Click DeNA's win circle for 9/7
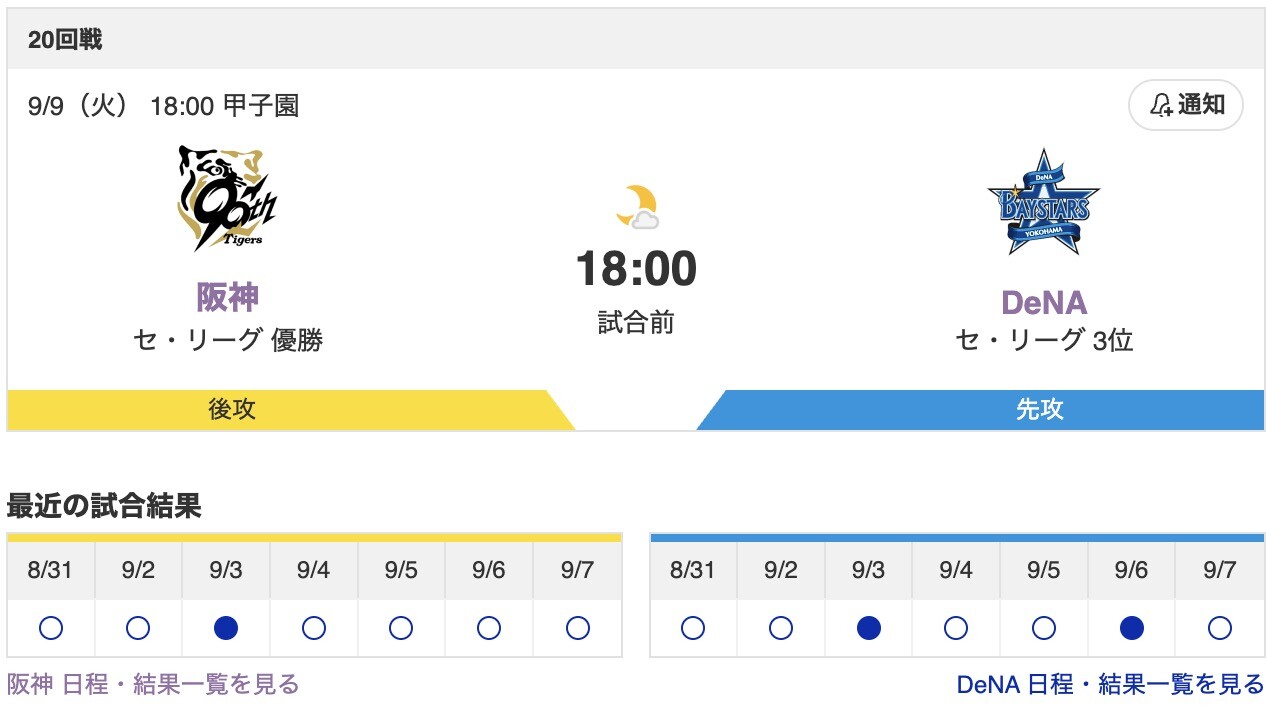This screenshot has height=718, width=1266. click(1219, 628)
